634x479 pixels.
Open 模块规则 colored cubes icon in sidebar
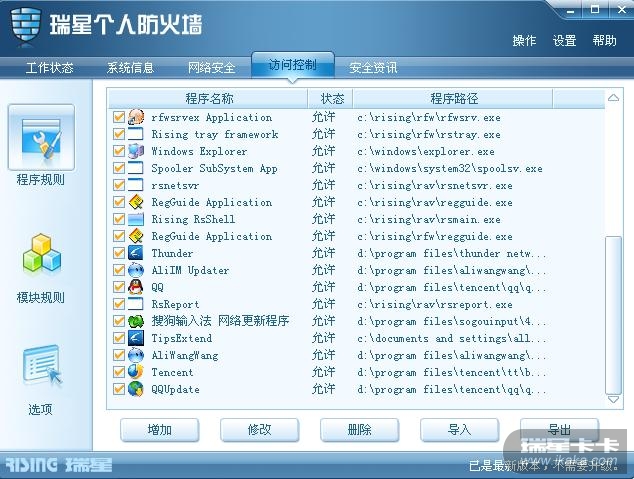pyautogui.click(x=42, y=253)
